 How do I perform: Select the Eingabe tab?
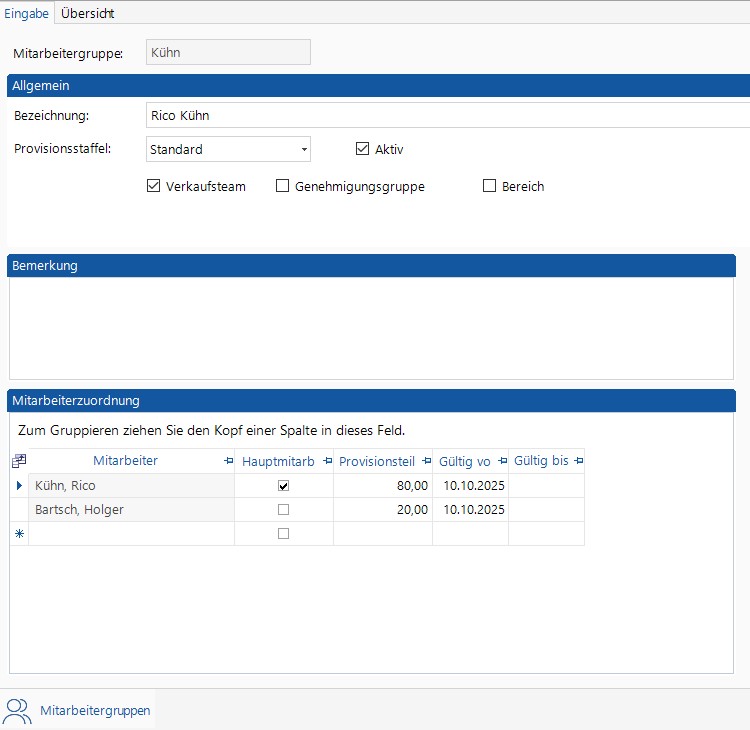pos(26,13)
